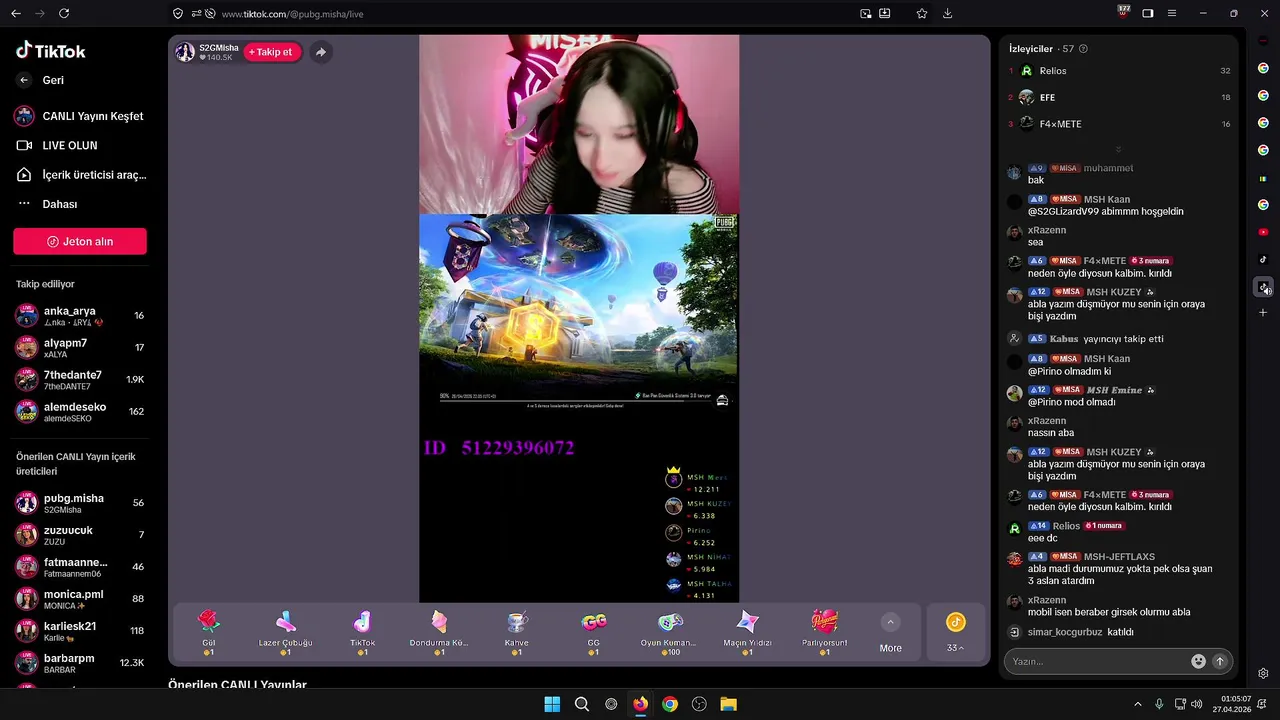1280x720 pixels.
Task: Send the Gül rose gift
Action: point(209,634)
